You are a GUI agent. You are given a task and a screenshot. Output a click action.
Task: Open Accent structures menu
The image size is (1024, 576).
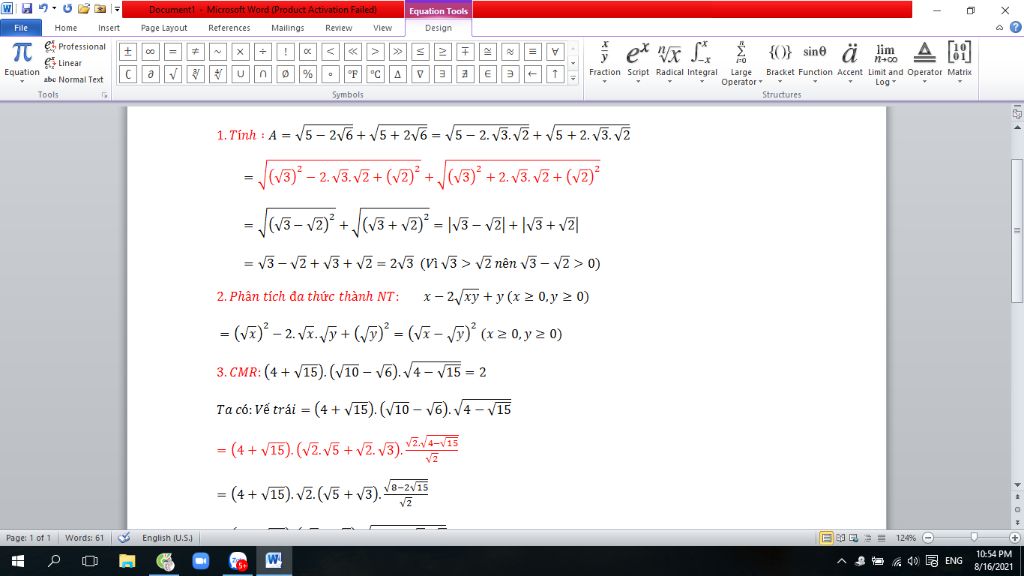coord(850,63)
